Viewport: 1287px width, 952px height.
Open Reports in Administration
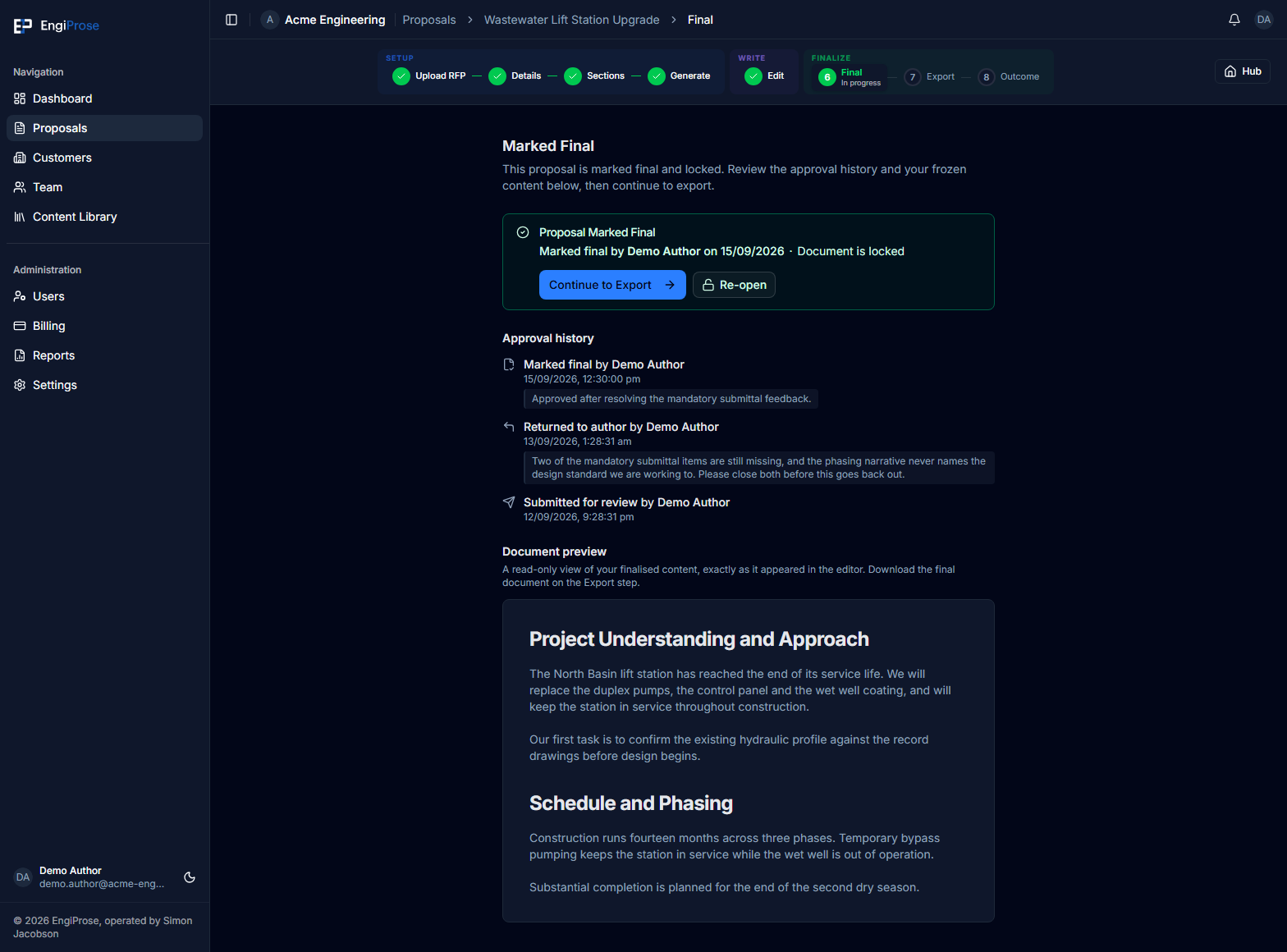click(104, 355)
